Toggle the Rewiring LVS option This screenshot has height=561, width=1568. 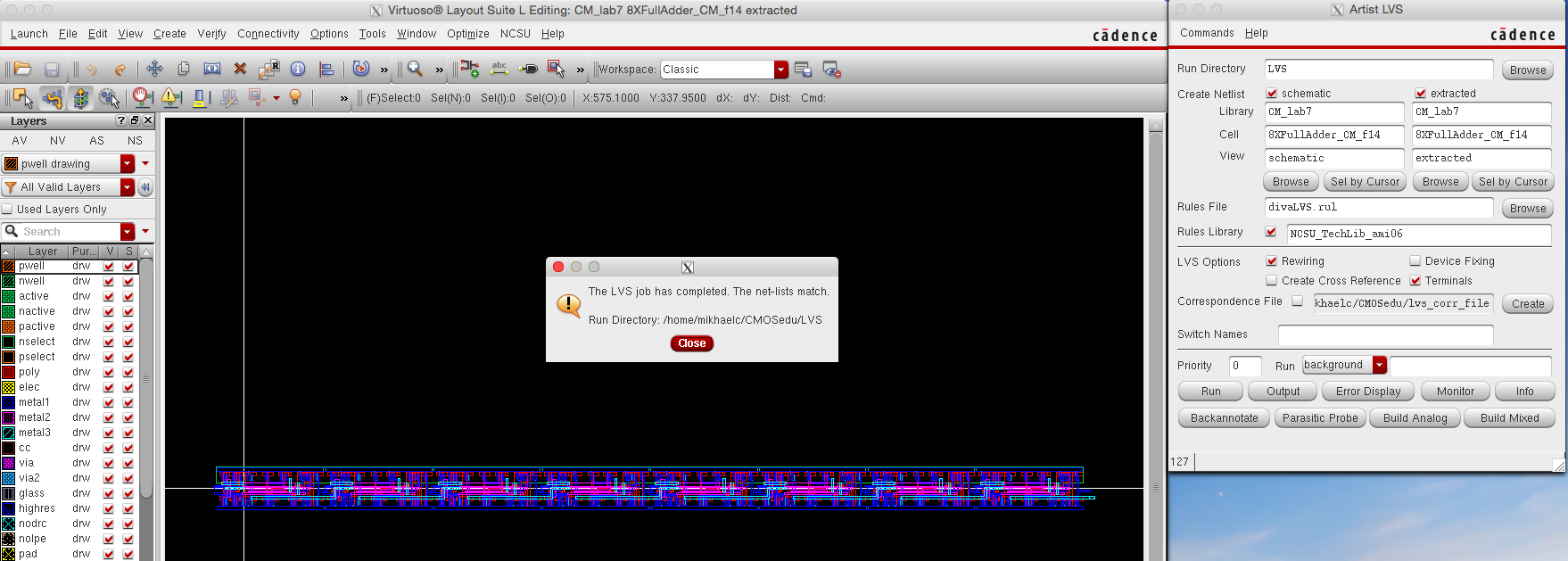[x=1272, y=261]
